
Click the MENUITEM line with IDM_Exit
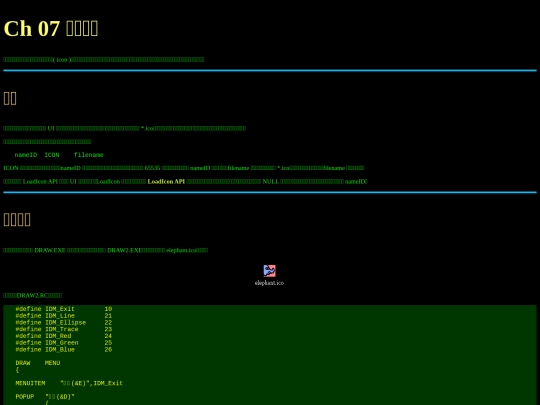(69, 383)
